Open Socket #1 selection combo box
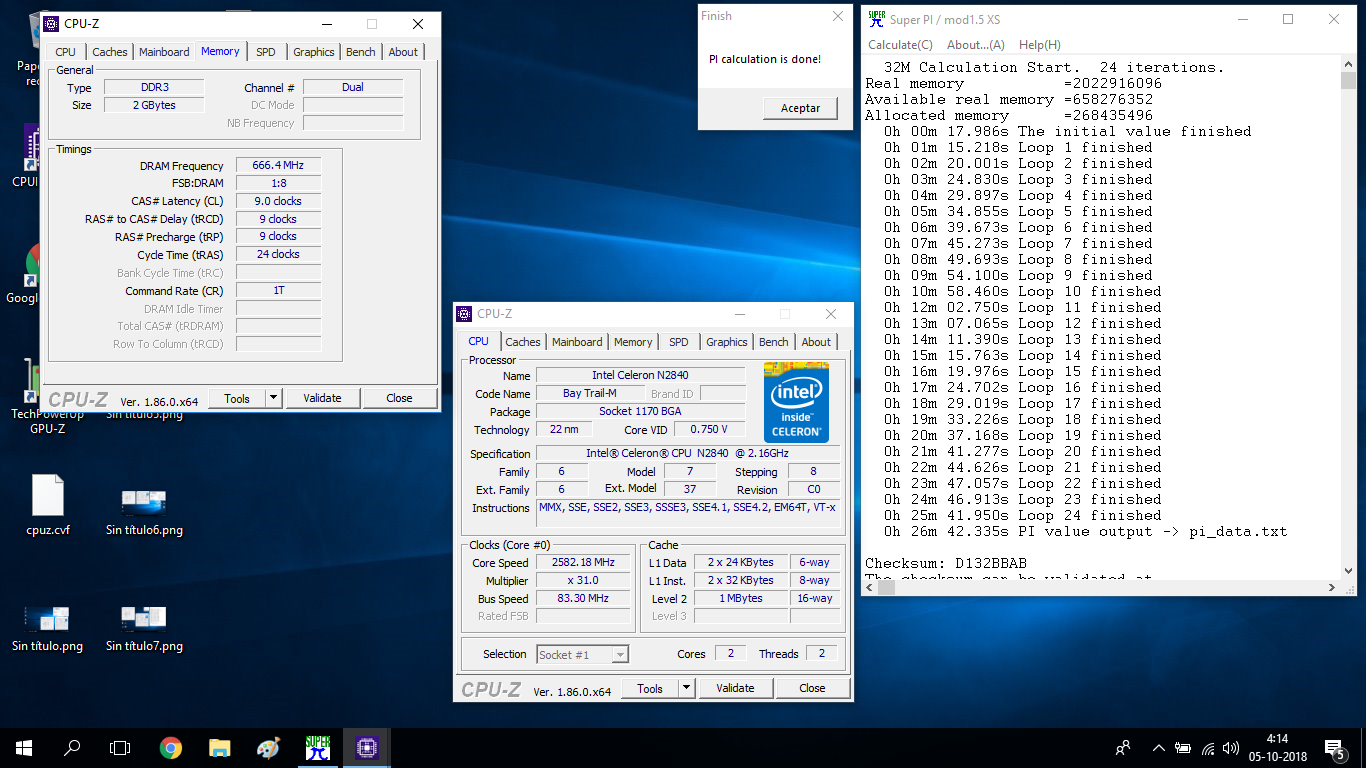This screenshot has width=1366, height=768. (x=583, y=654)
